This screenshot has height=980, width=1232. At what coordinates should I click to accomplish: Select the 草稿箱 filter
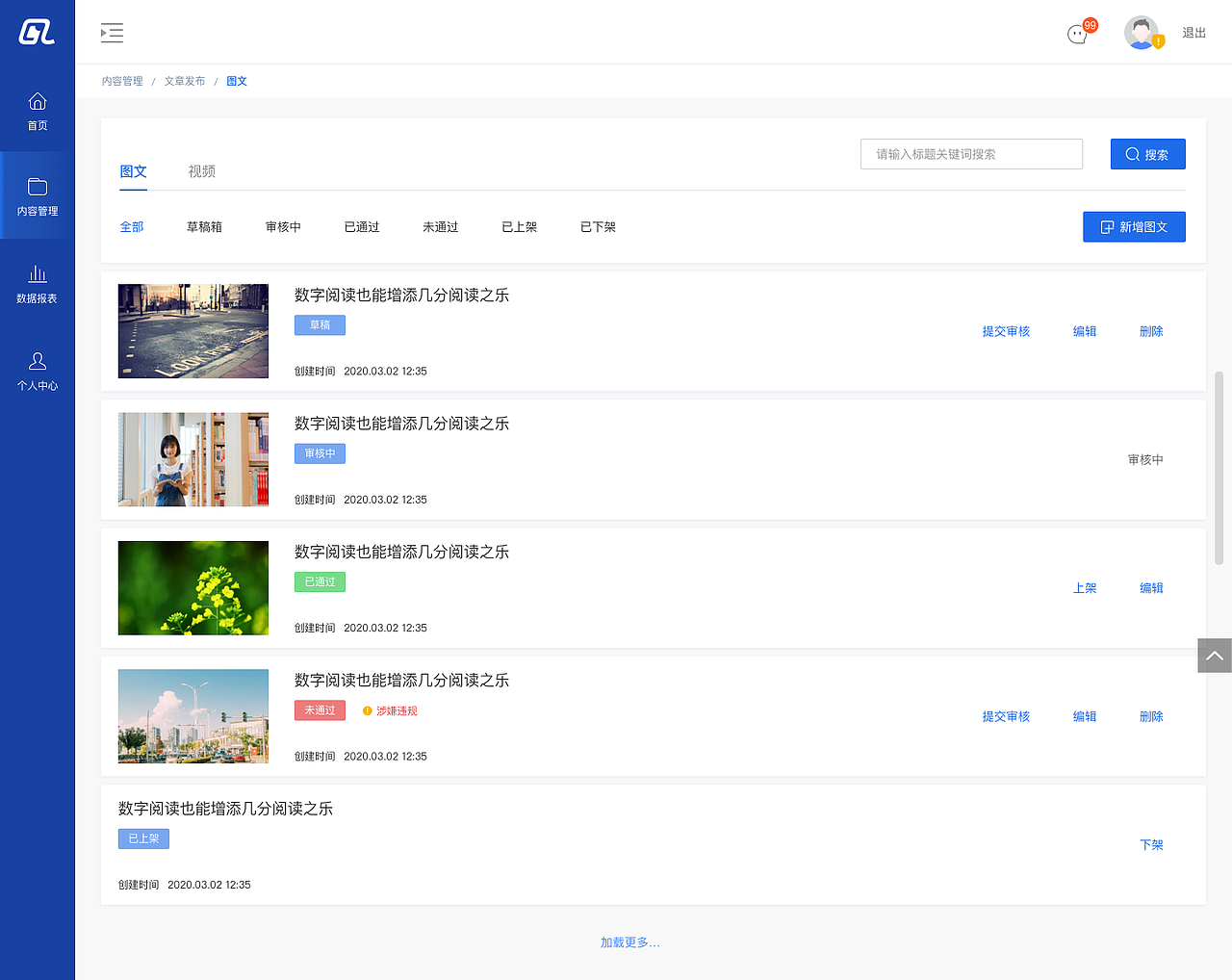(x=204, y=226)
